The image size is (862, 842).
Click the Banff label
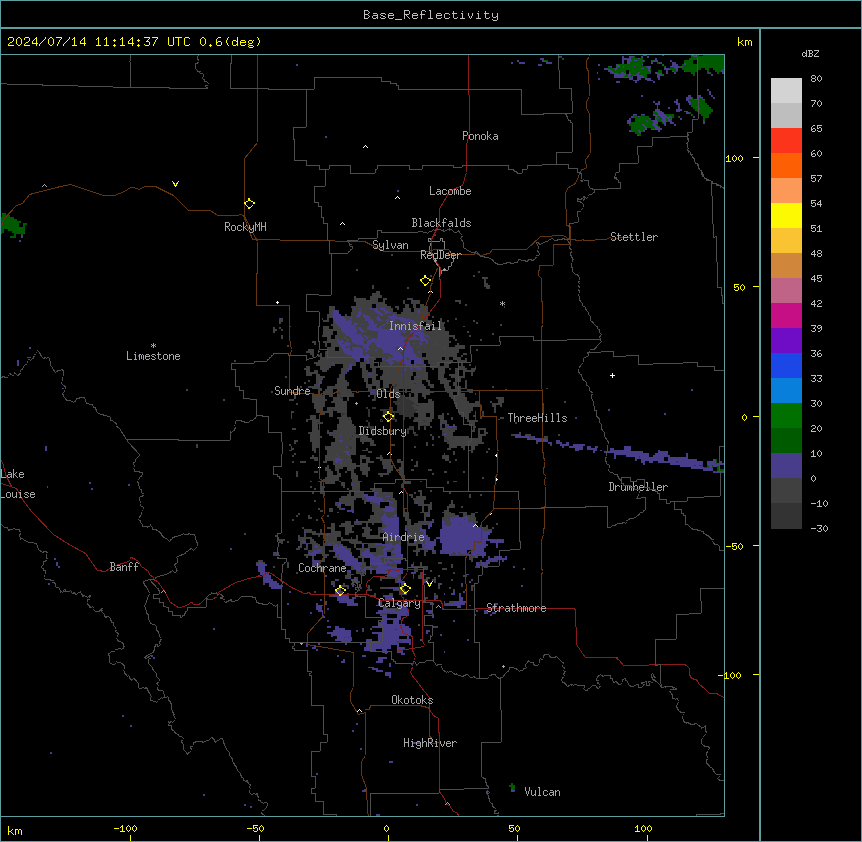click(x=124, y=567)
